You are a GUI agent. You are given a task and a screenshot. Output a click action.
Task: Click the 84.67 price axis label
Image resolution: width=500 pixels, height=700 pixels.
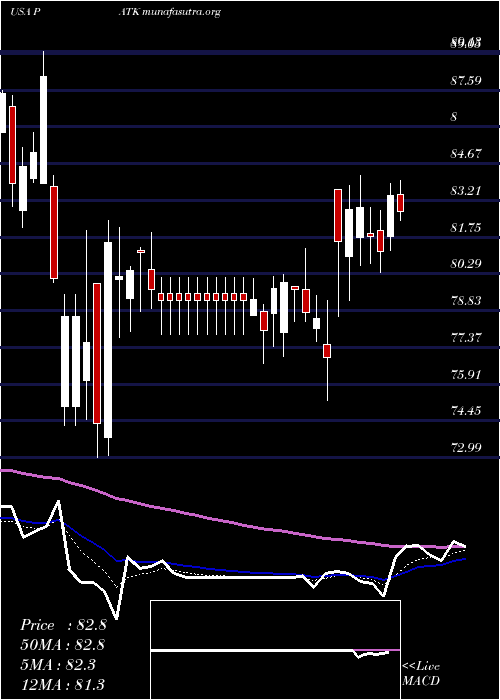pos(466,154)
